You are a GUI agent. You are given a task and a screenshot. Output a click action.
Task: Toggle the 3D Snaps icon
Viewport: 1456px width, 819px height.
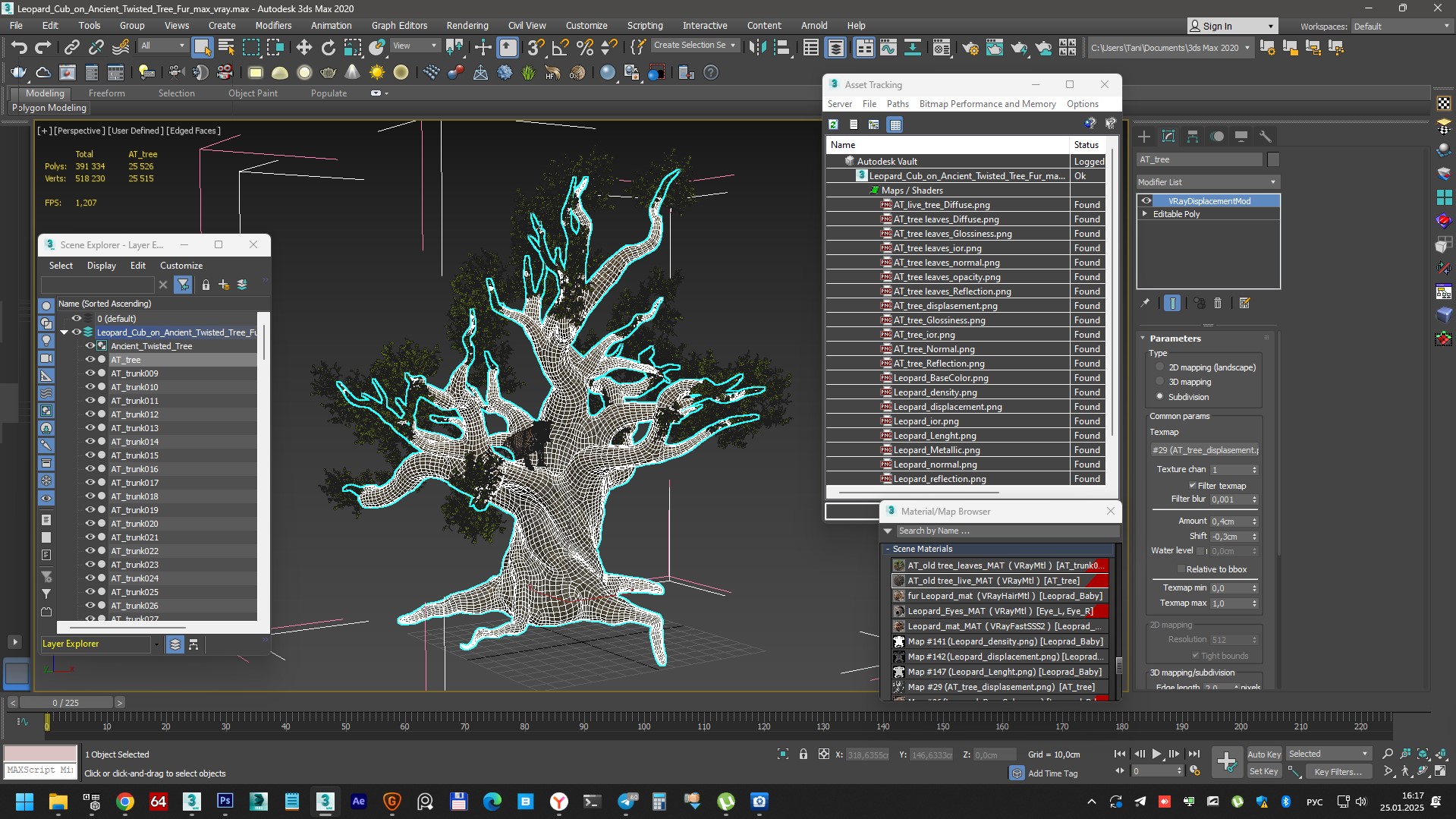coord(536,48)
